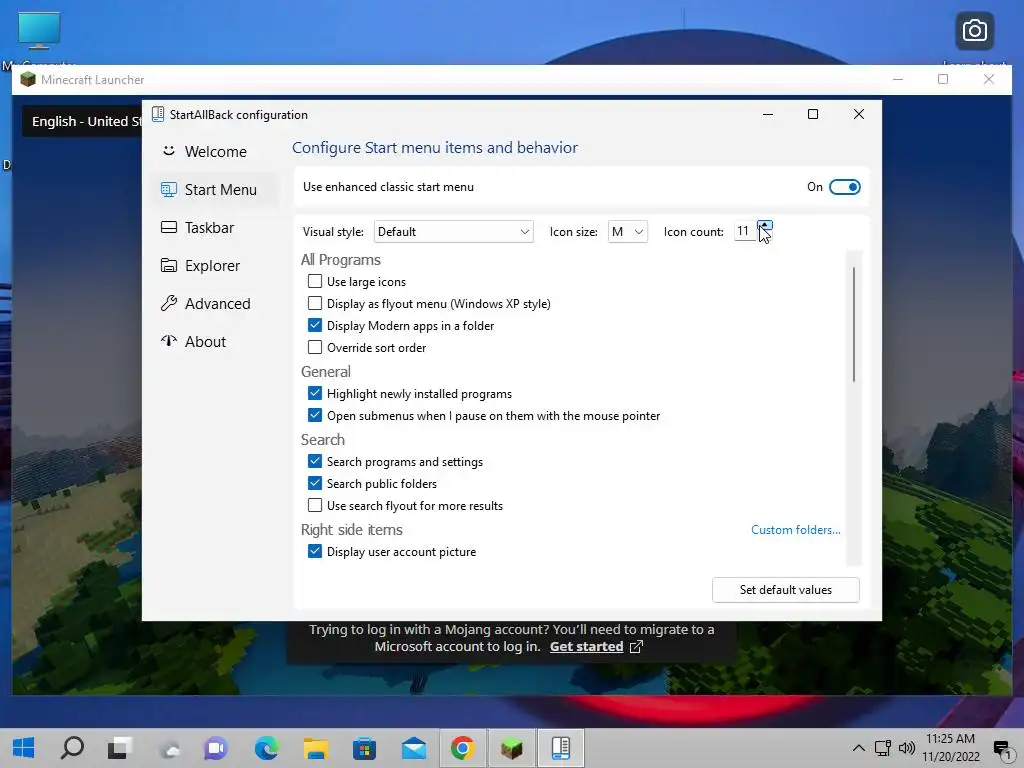Open Microsoft Edge from taskbar
The image size is (1024, 768).
pyautogui.click(x=266, y=748)
